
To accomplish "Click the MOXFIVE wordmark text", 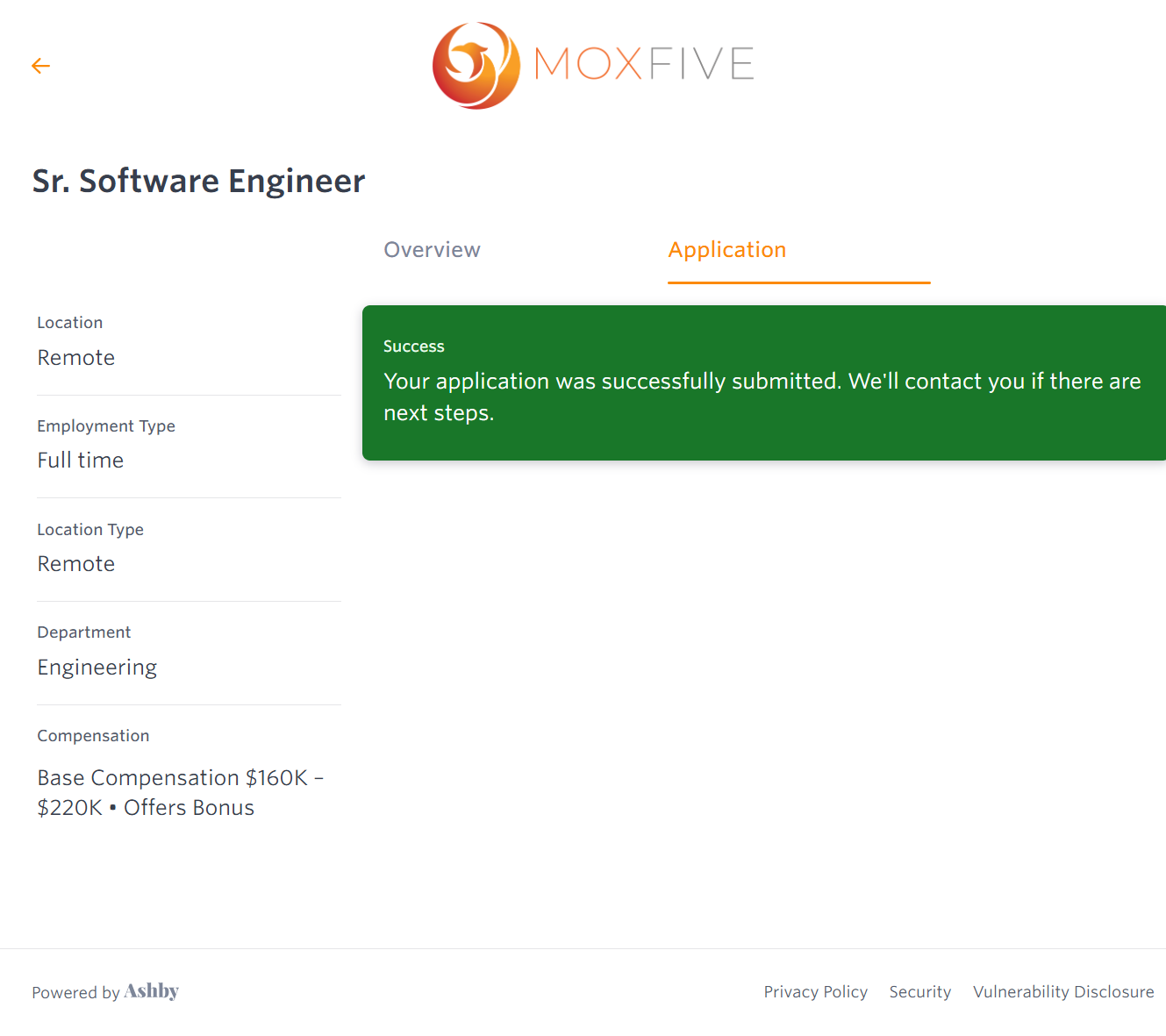I will pos(644,64).
